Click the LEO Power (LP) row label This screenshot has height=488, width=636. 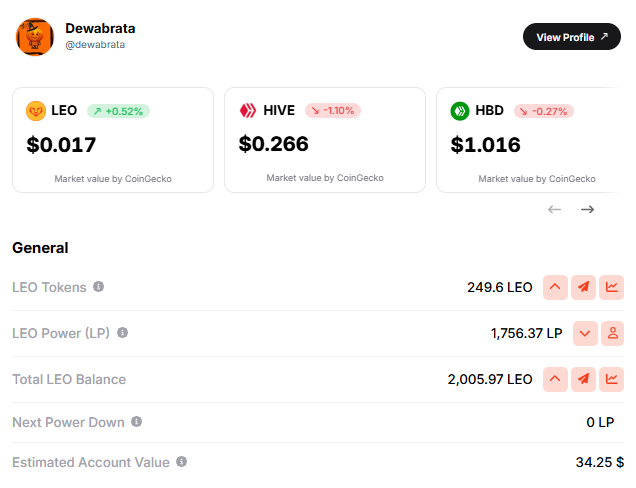(x=61, y=333)
